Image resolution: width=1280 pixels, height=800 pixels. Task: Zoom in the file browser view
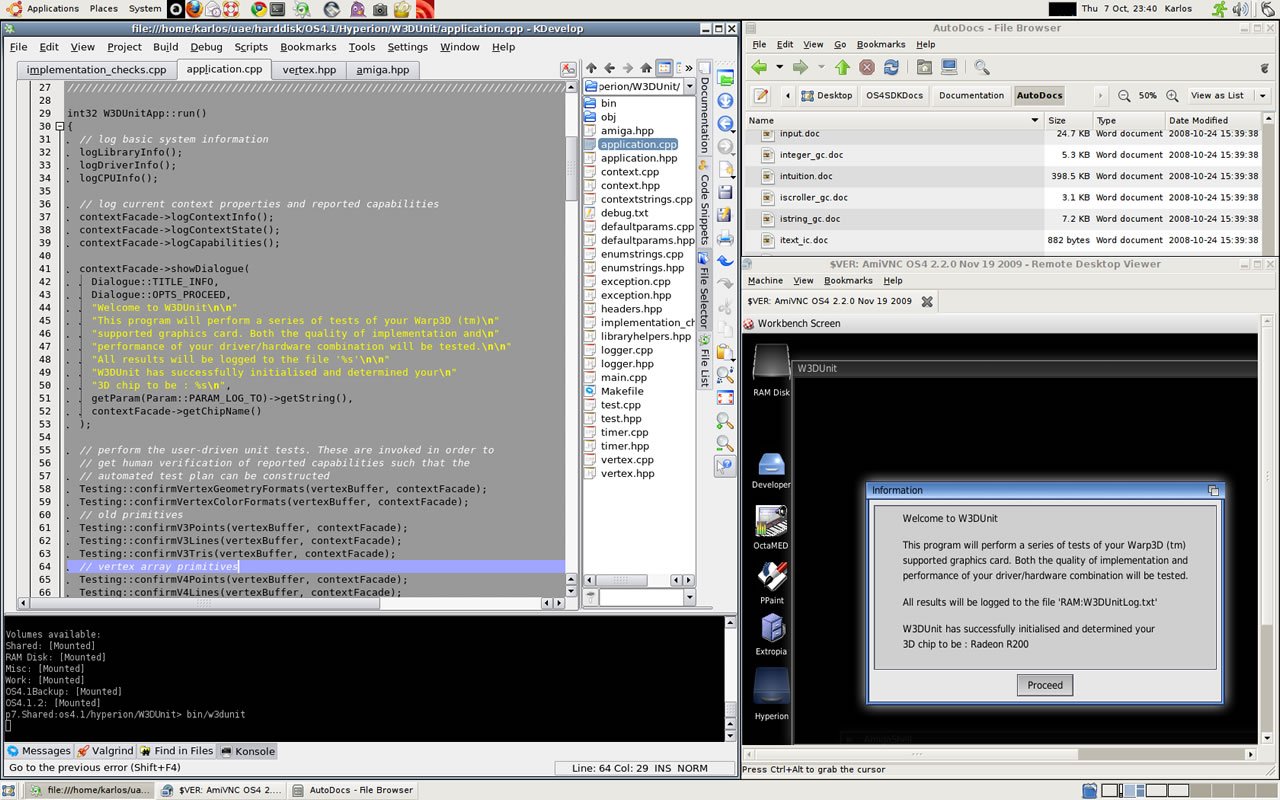(1172, 95)
